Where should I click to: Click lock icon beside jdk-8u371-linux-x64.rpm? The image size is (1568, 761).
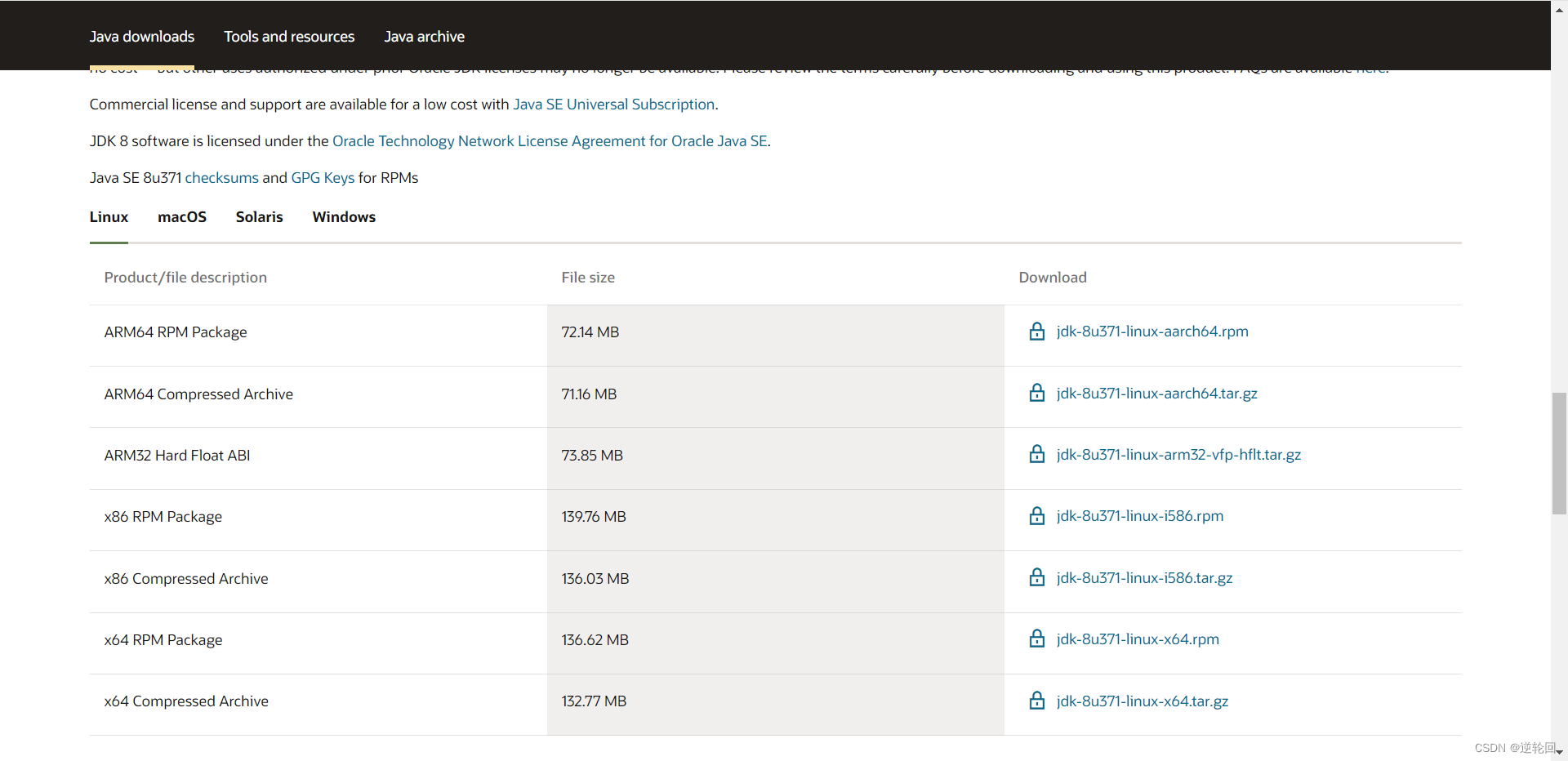click(x=1036, y=639)
